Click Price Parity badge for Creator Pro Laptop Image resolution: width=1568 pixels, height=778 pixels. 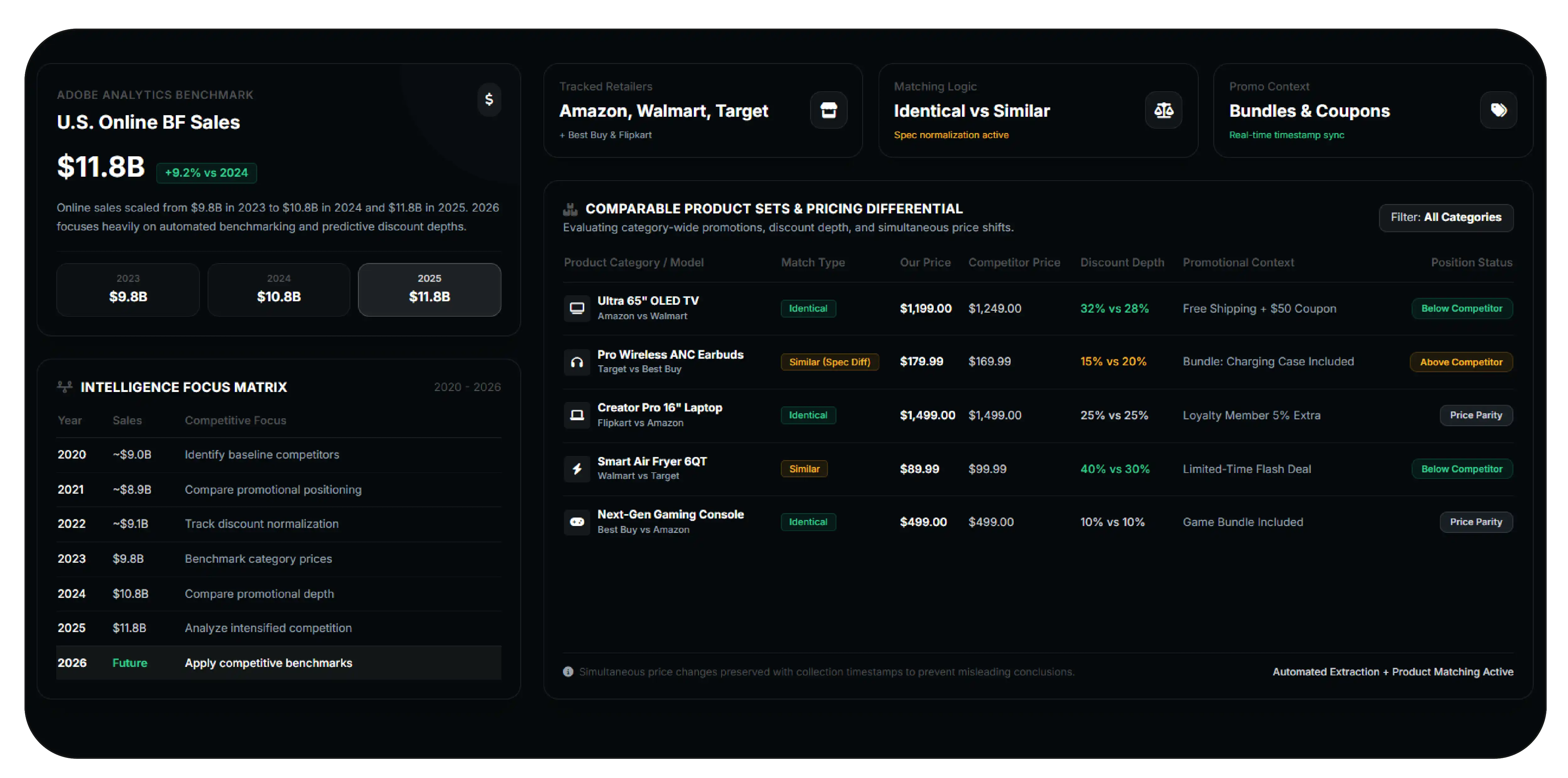1475,416
